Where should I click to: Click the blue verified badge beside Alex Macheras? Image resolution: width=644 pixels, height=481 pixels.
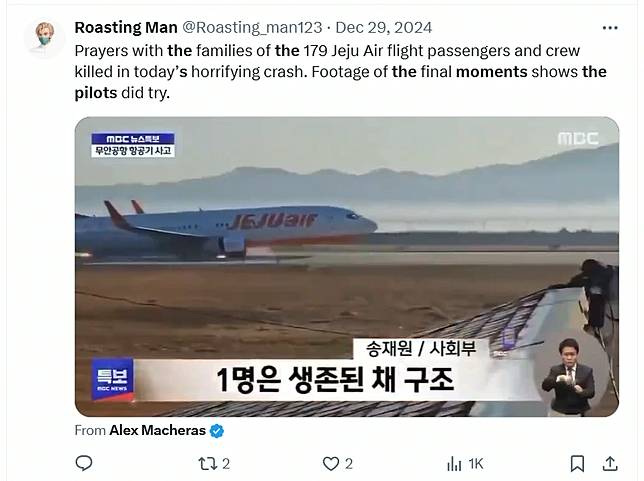click(217, 430)
